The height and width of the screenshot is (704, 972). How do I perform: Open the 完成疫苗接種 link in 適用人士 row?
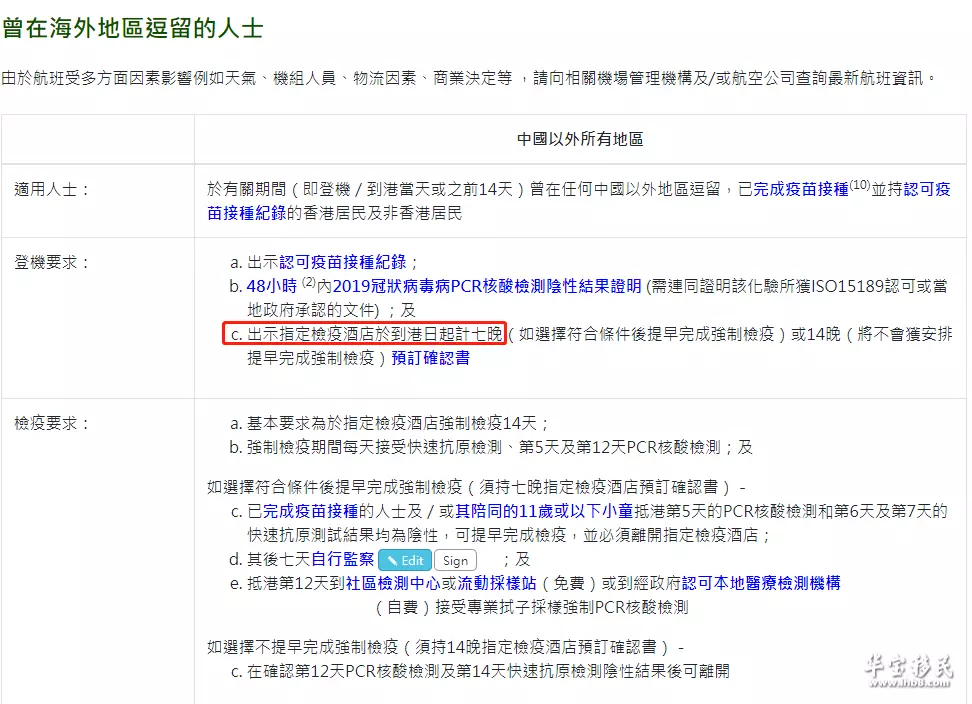[800, 189]
